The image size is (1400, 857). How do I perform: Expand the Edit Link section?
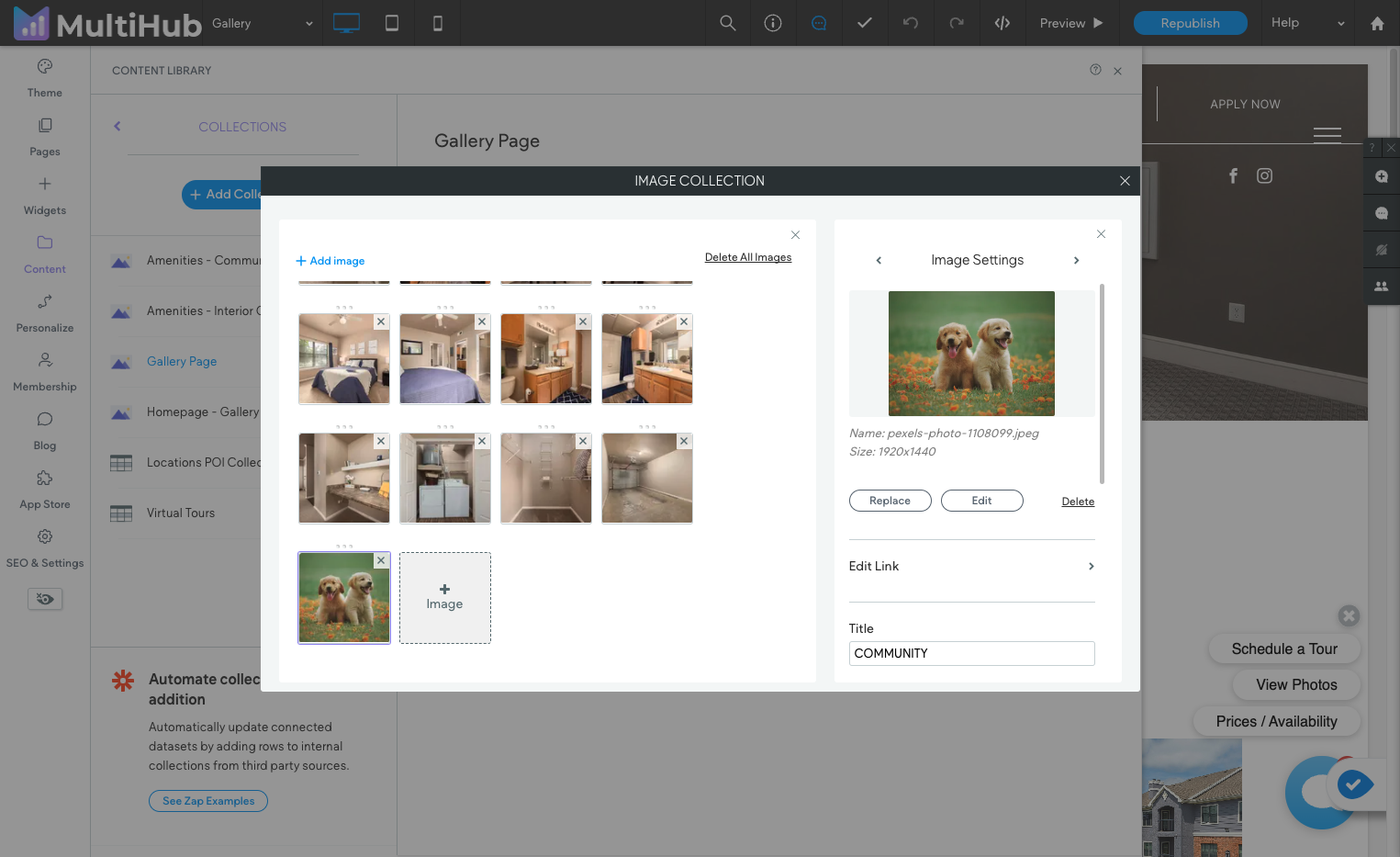(971, 566)
